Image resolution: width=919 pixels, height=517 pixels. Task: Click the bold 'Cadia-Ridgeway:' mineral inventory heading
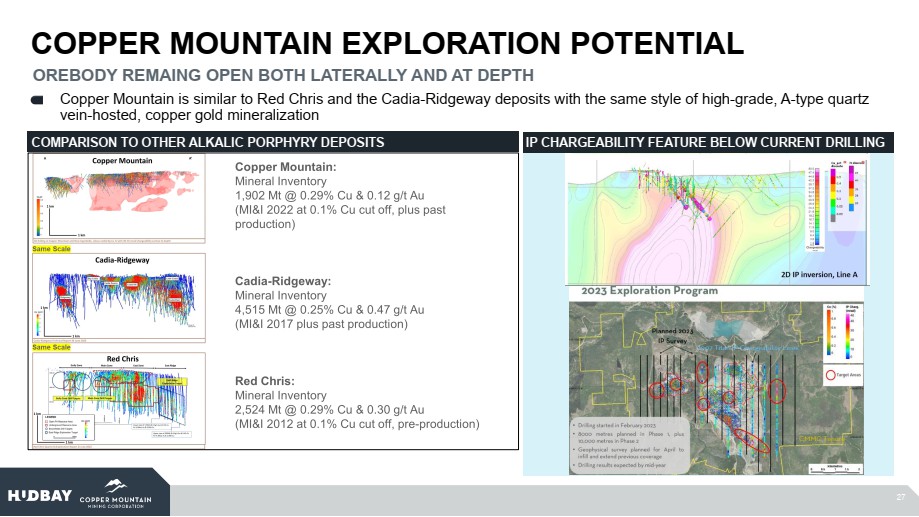pyautogui.click(x=281, y=282)
